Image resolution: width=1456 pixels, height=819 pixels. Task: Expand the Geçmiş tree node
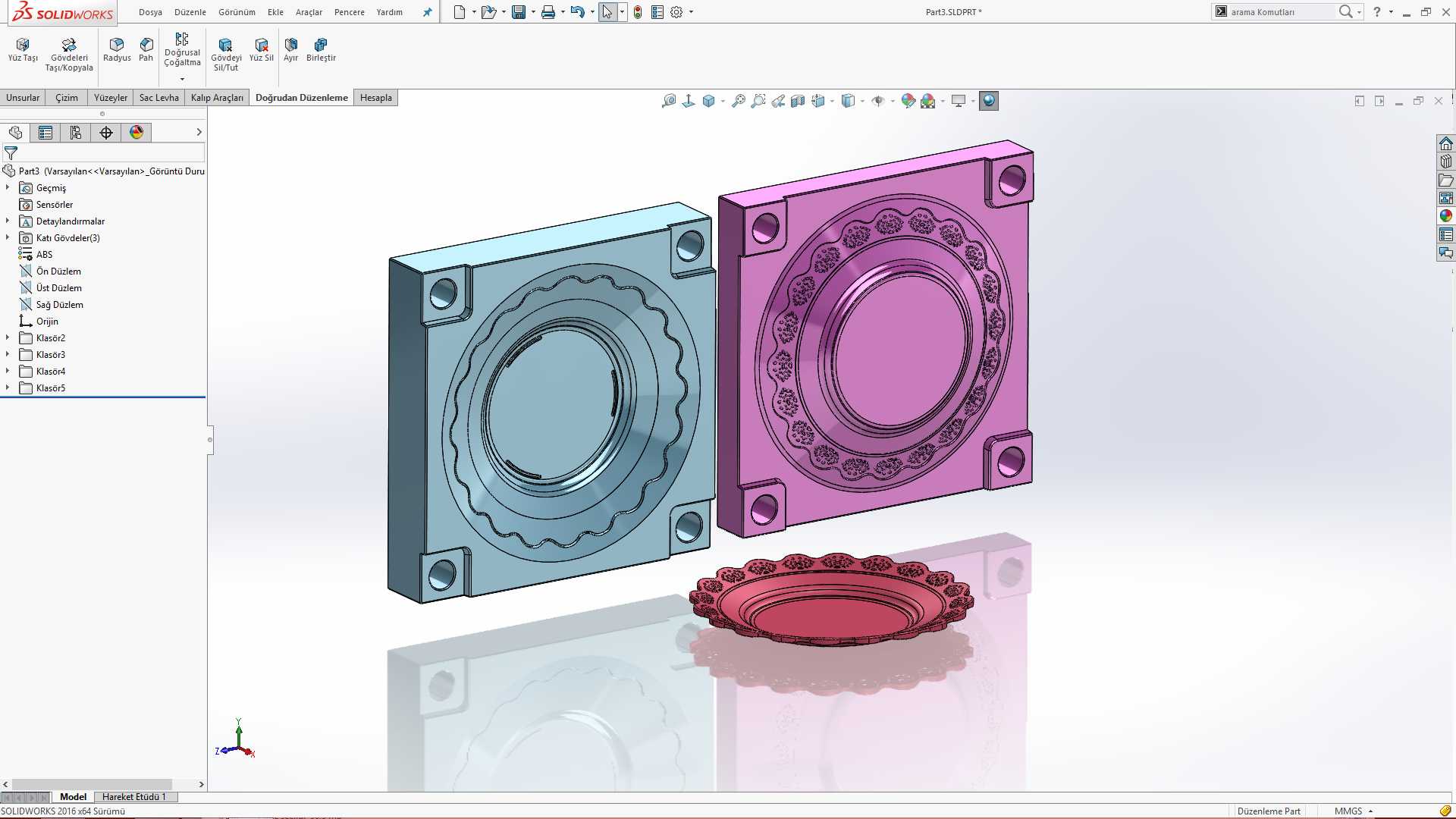click(8, 187)
